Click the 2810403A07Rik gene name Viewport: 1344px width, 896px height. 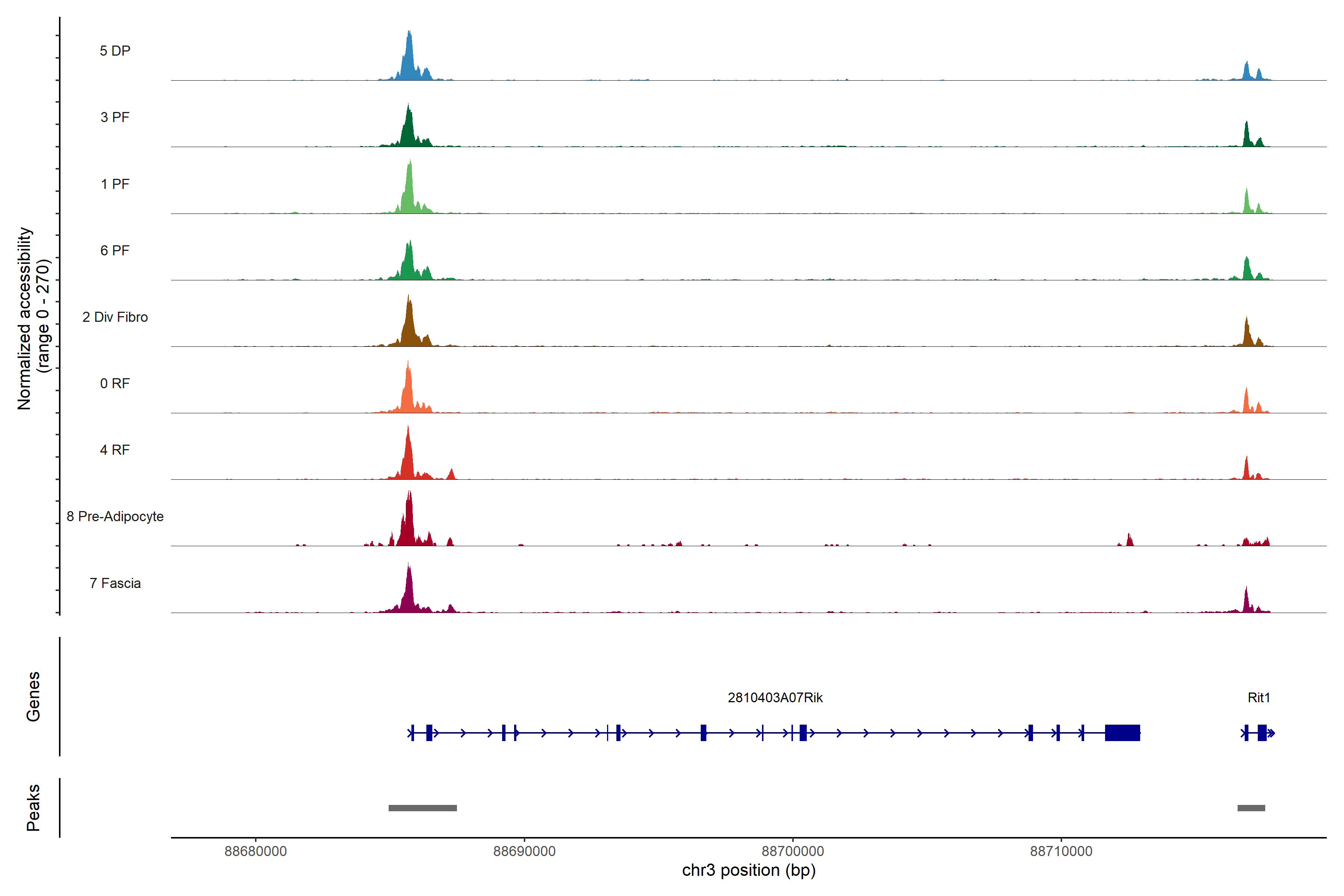click(775, 698)
